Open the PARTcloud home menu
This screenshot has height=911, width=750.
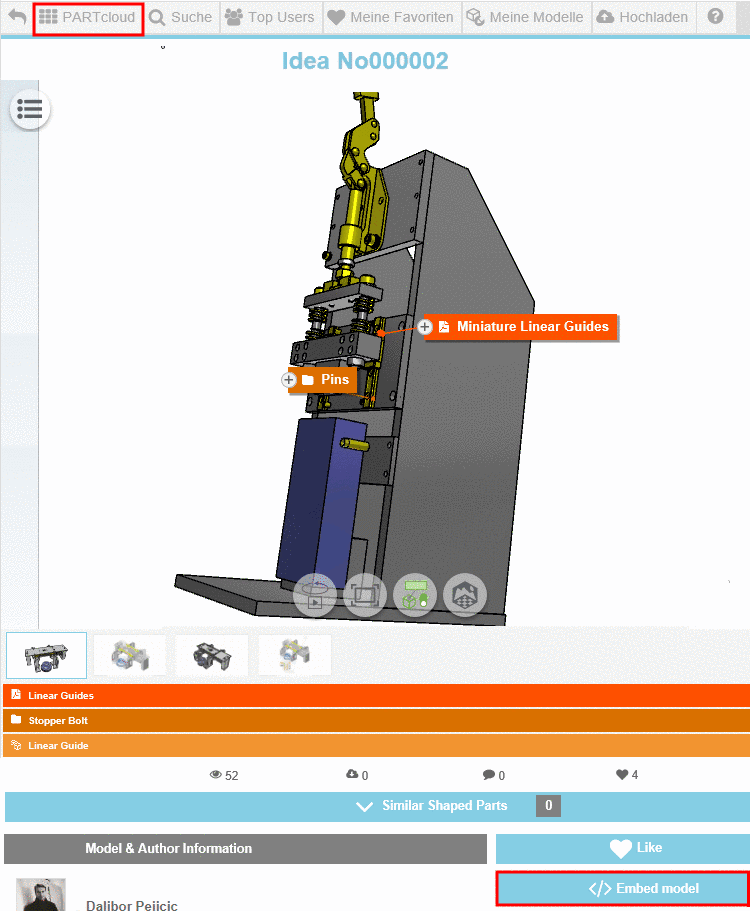click(x=88, y=17)
